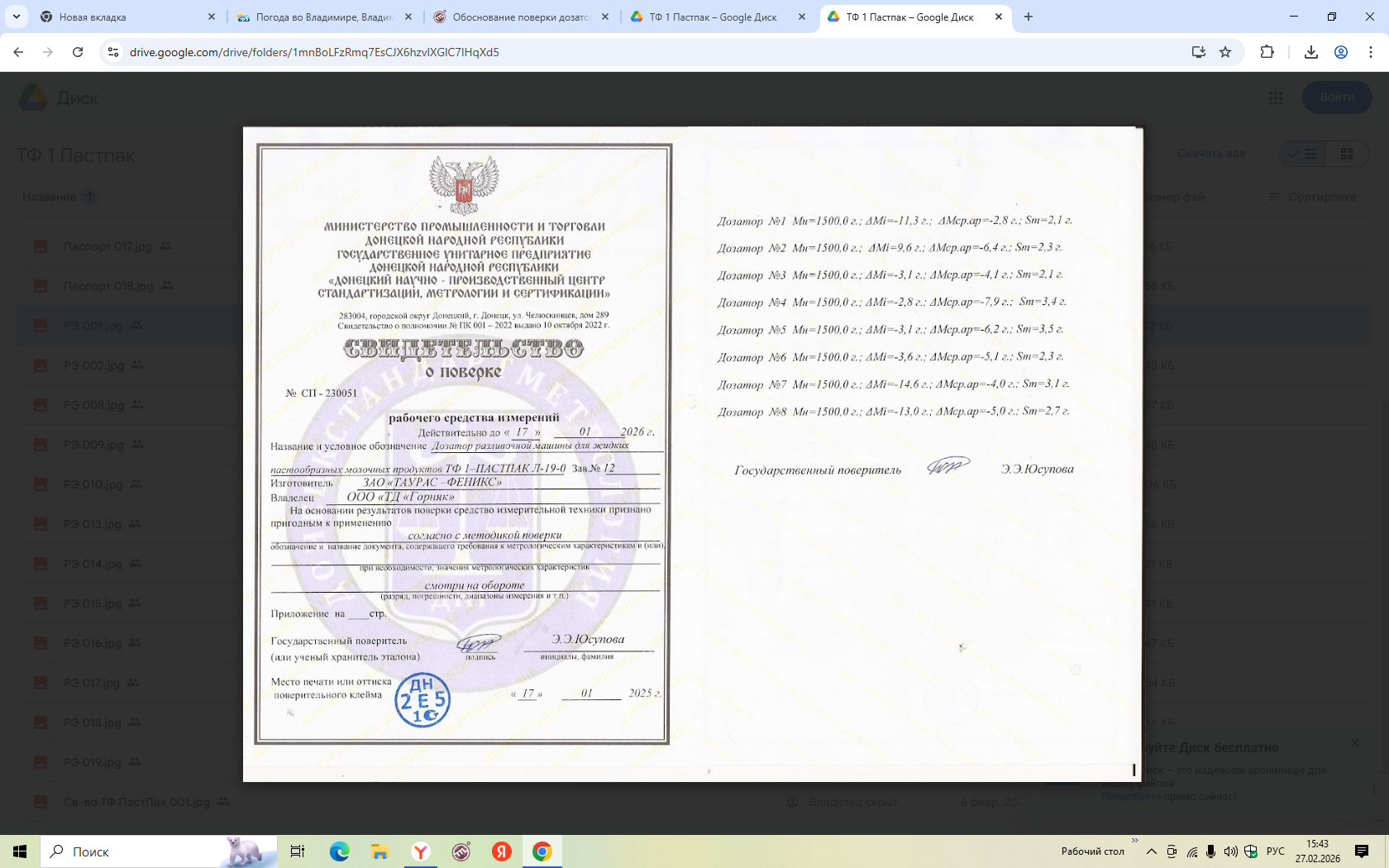
Task: Click the browser reload page icon
Action: (x=78, y=52)
